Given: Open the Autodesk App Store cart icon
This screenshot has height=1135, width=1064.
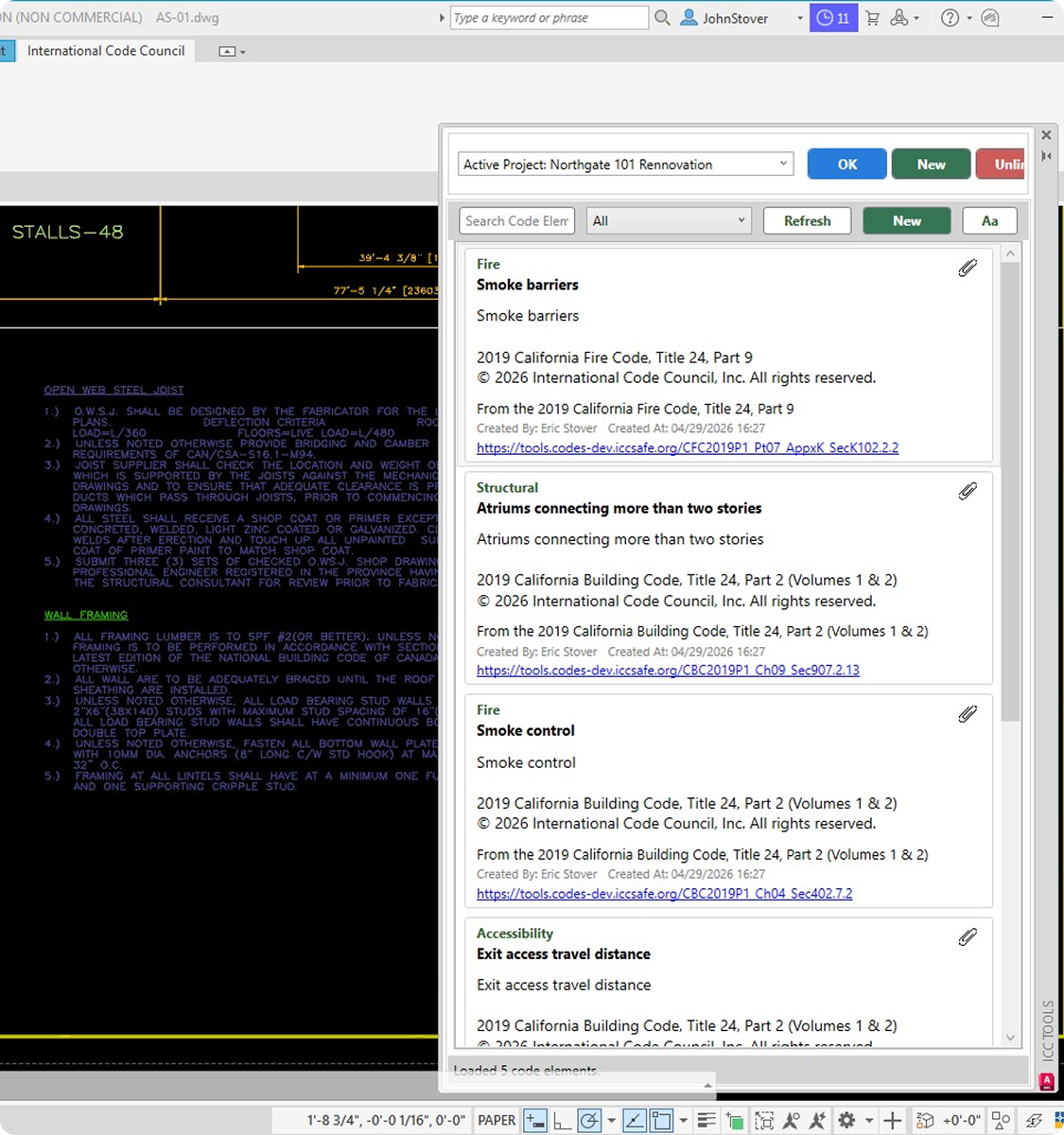Looking at the screenshot, I should (x=872, y=18).
